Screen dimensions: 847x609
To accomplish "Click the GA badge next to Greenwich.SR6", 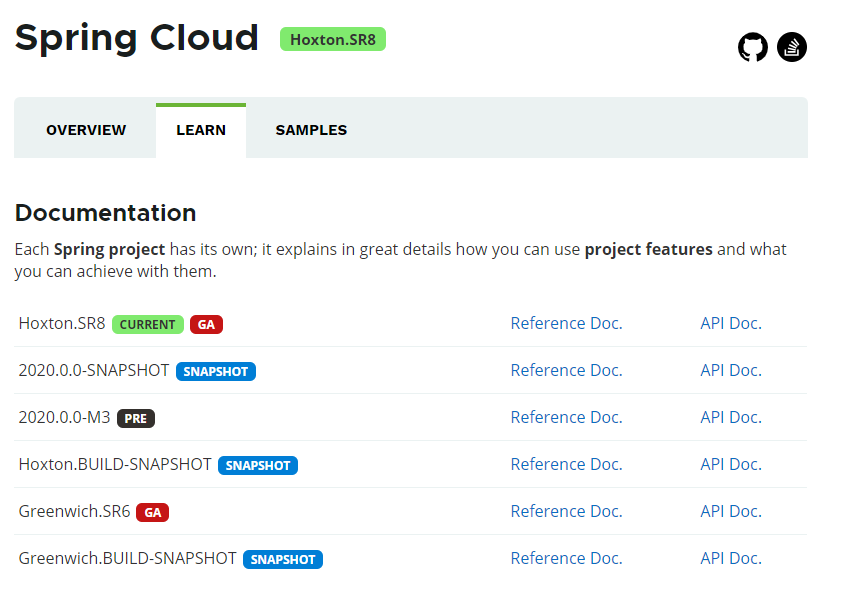I will pos(152,512).
